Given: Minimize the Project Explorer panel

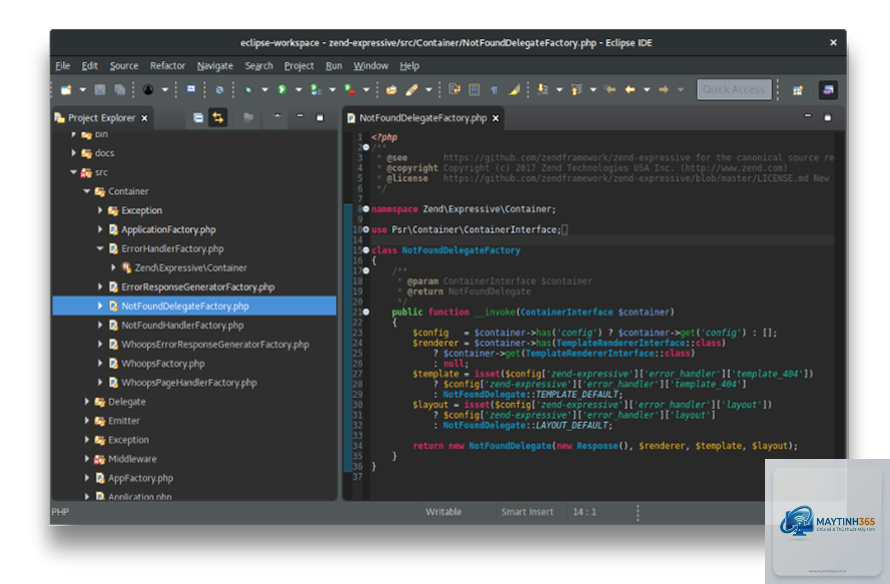Looking at the screenshot, I should click(300, 116).
